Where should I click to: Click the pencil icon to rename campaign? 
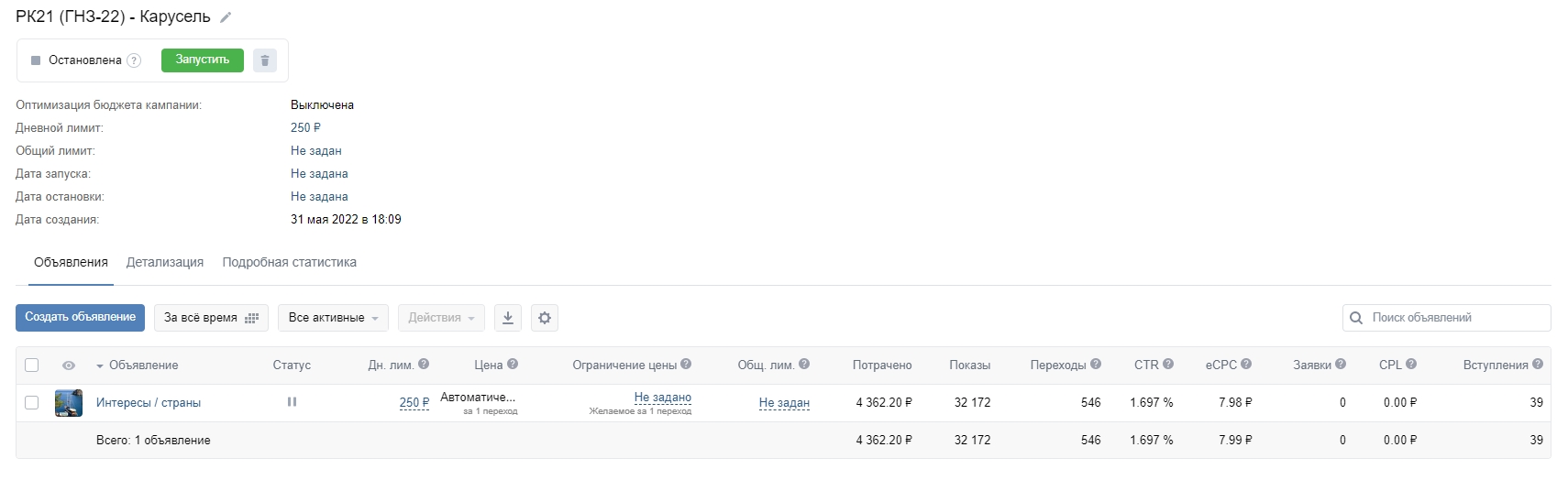coord(226,17)
